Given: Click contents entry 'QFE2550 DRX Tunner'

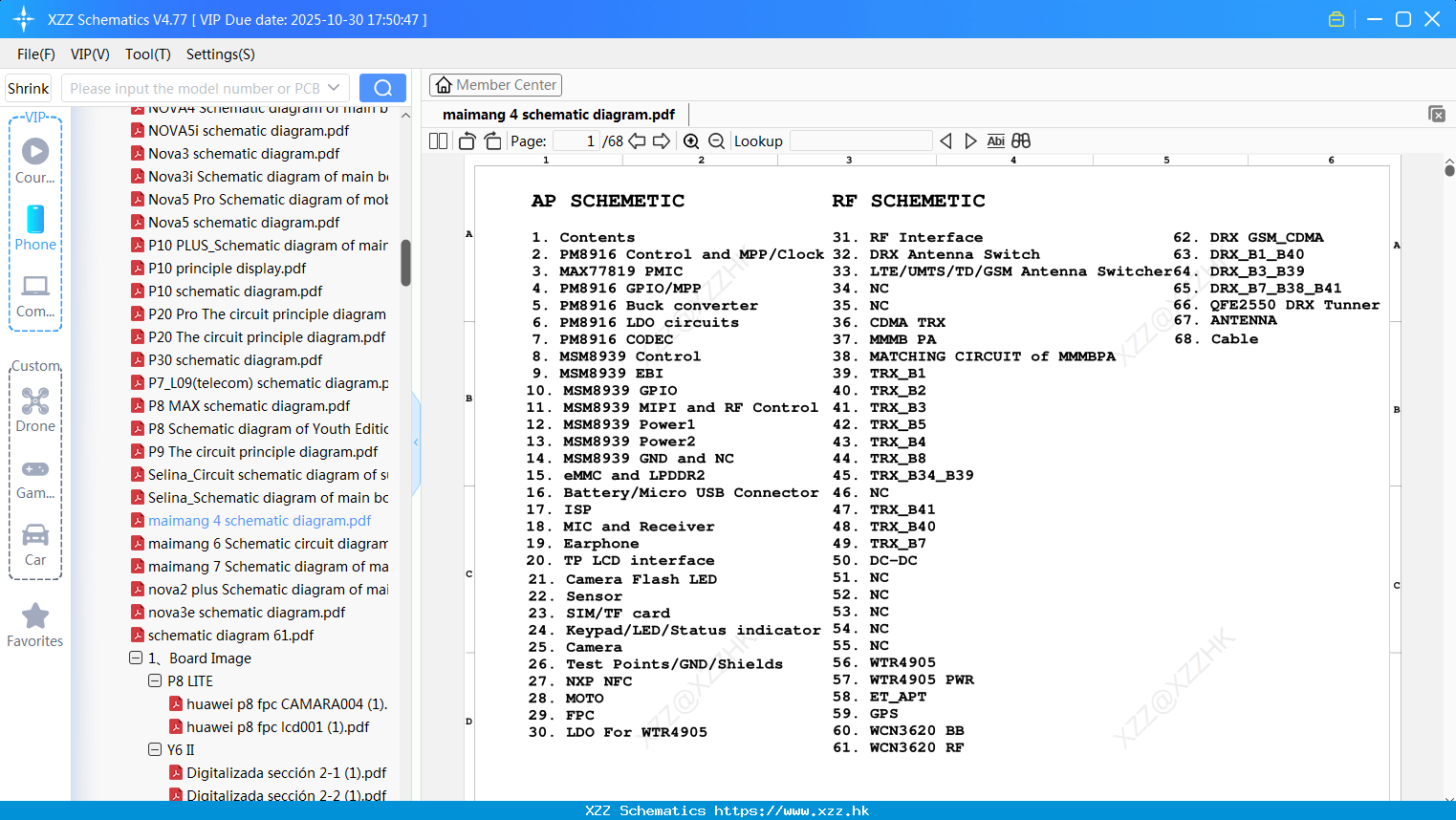Looking at the screenshot, I should 1294,305.
